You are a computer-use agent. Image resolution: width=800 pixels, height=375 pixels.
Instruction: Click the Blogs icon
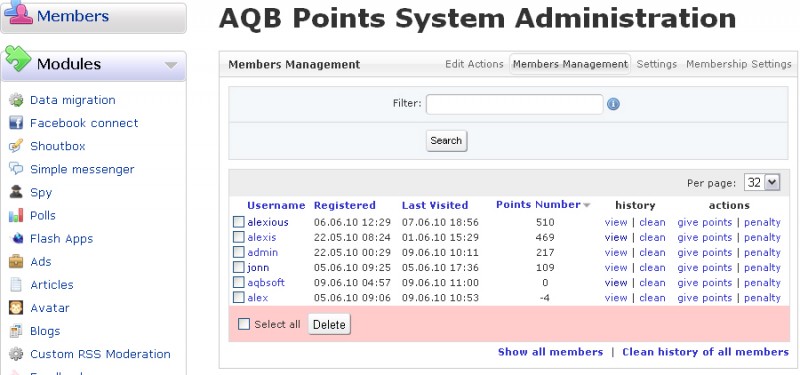(16, 331)
